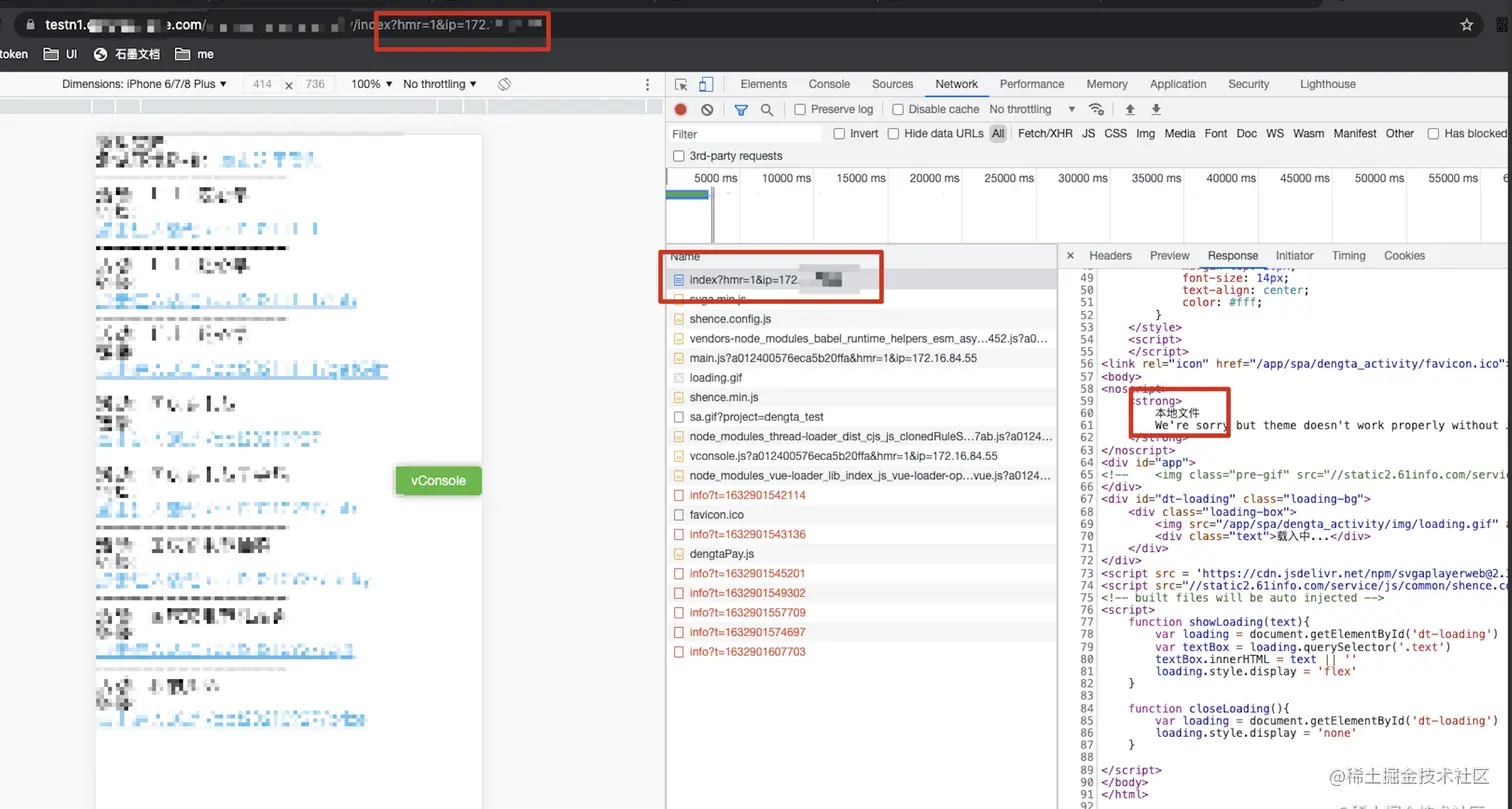Viewport: 1512px width, 809px height.
Task: Select dengtaPay.js in request list
Action: click(x=861, y=554)
